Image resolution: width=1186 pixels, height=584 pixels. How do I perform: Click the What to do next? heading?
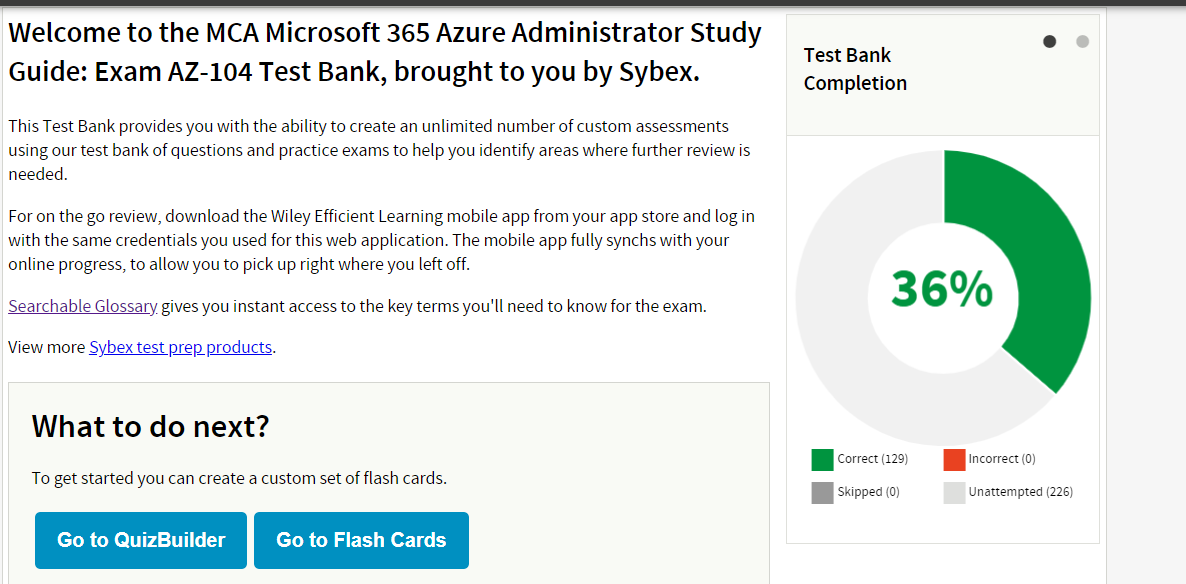[x=151, y=427]
